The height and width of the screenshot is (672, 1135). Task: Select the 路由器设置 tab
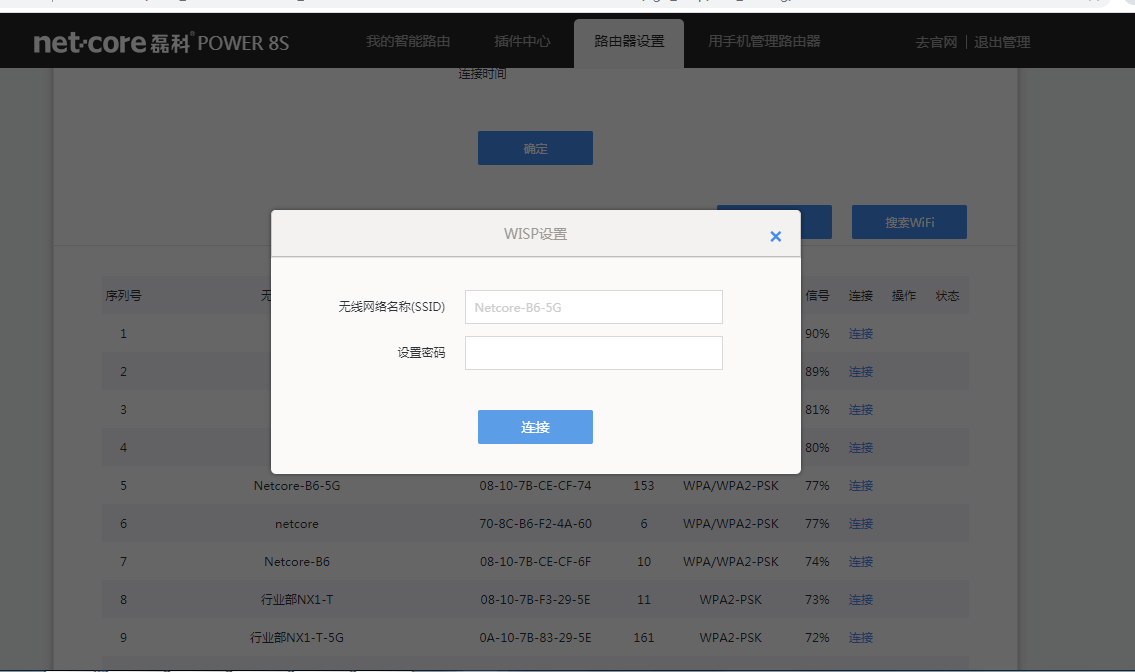[x=628, y=41]
